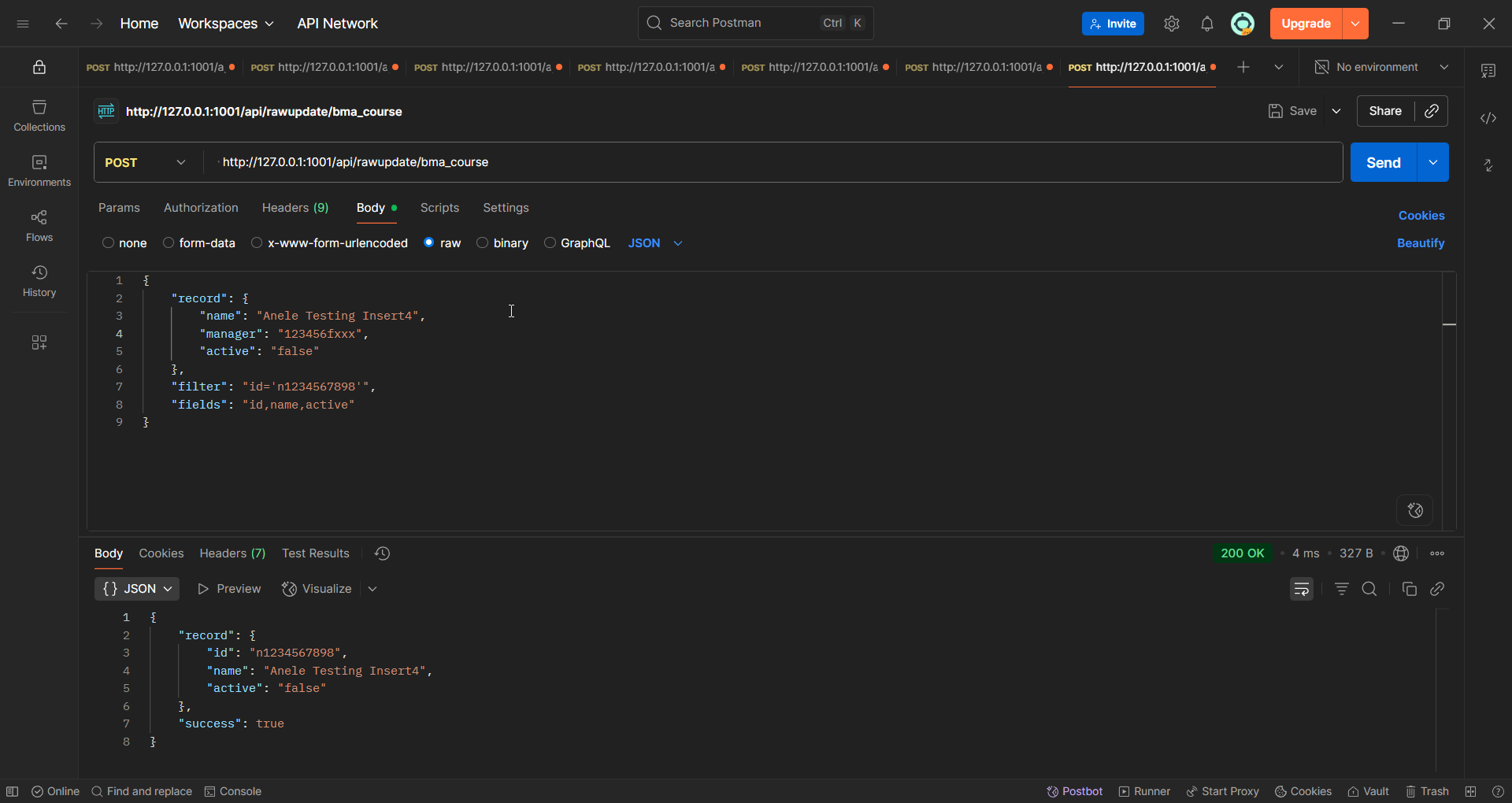Open the configure sidebar apps icon
1512x803 pixels.
coord(39,342)
